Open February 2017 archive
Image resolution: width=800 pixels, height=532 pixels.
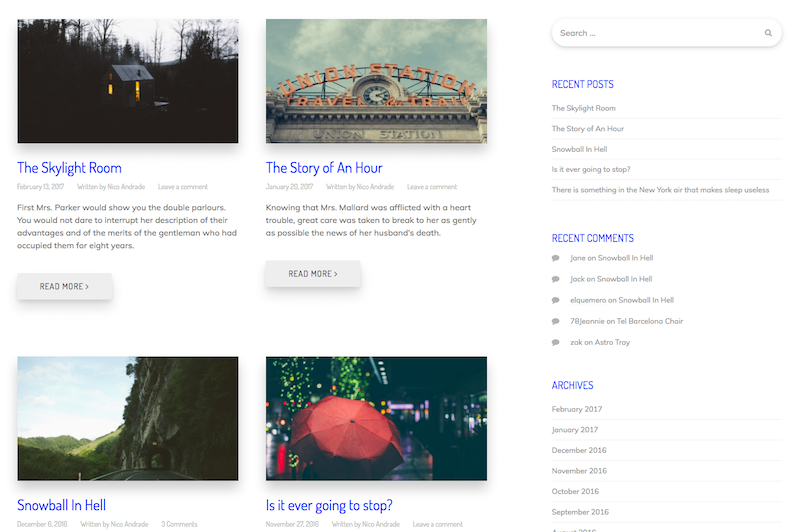[577, 409]
